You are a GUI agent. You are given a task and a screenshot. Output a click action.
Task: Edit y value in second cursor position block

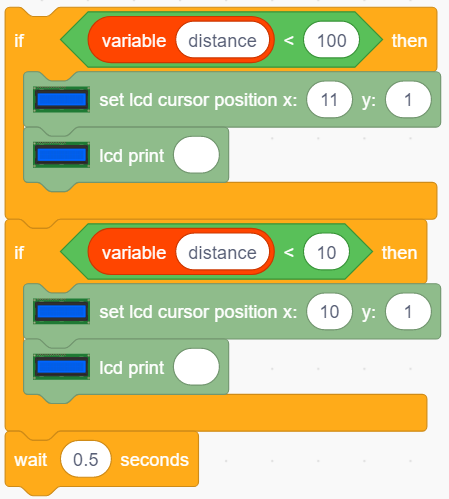point(408,312)
